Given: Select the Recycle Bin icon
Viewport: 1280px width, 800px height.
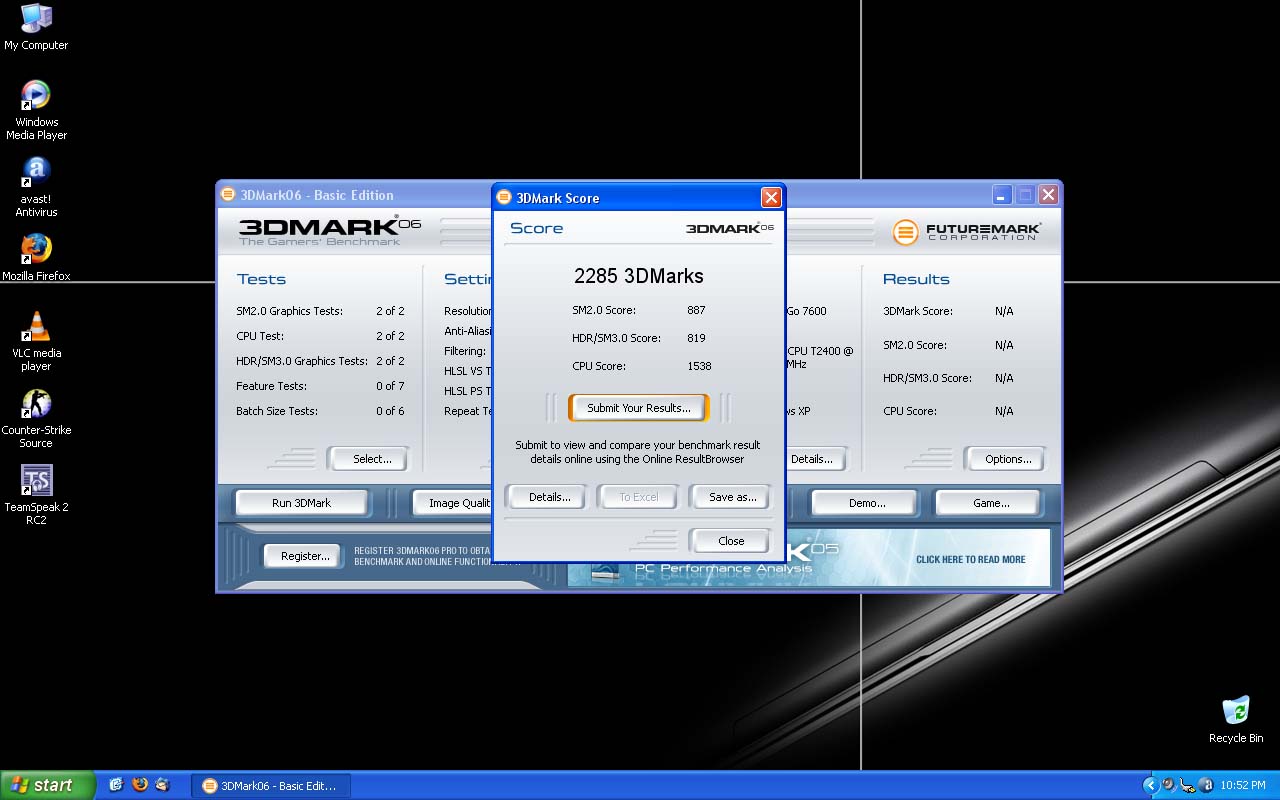Looking at the screenshot, I should pyautogui.click(x=1236, y=720).
